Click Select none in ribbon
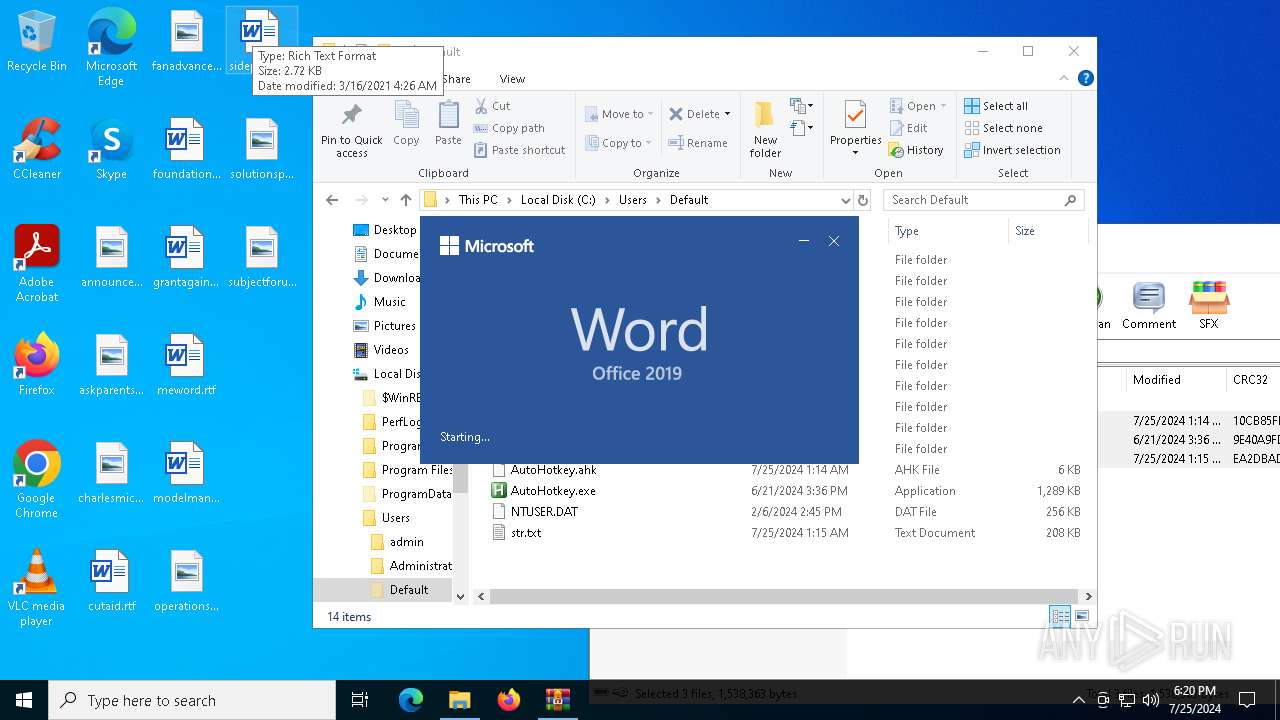This screenshot has height=720, width=1280. click(1003, 128)
